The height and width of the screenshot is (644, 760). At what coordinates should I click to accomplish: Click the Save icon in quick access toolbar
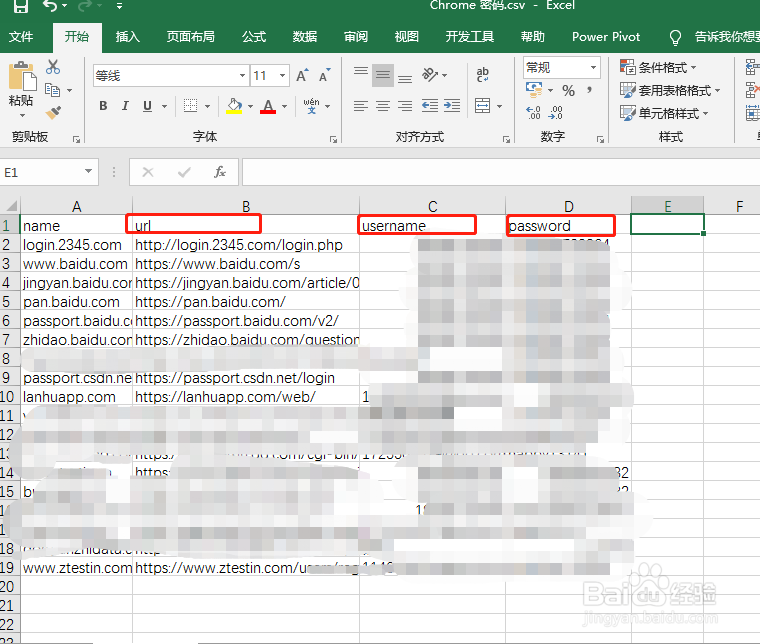click(20, 6)
